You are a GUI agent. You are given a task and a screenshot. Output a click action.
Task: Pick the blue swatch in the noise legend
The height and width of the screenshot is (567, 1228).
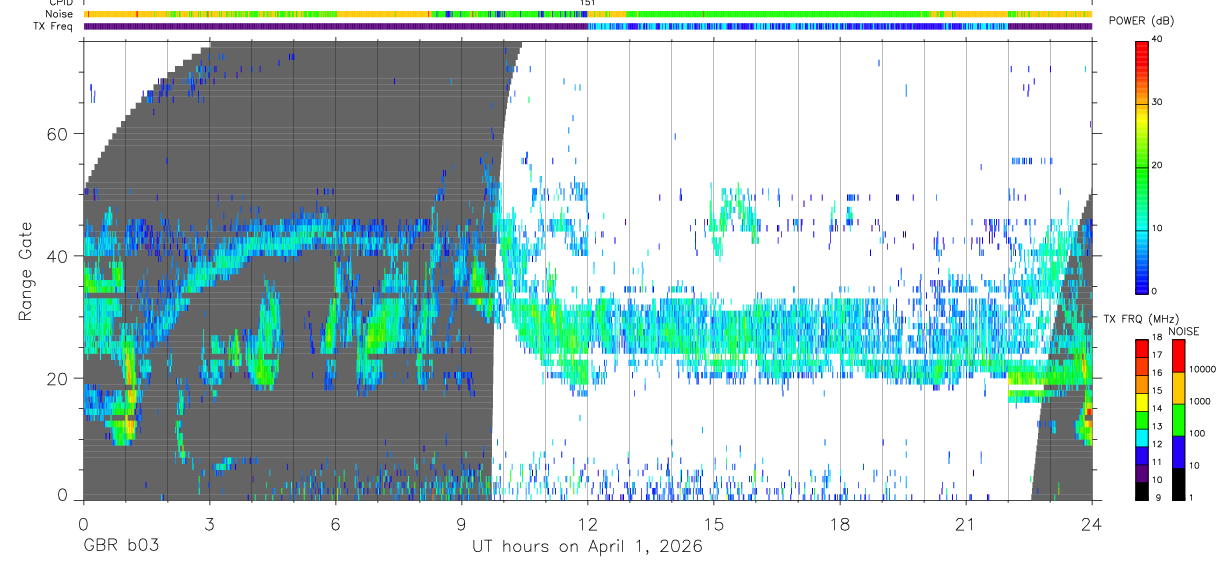[1177, 452]
